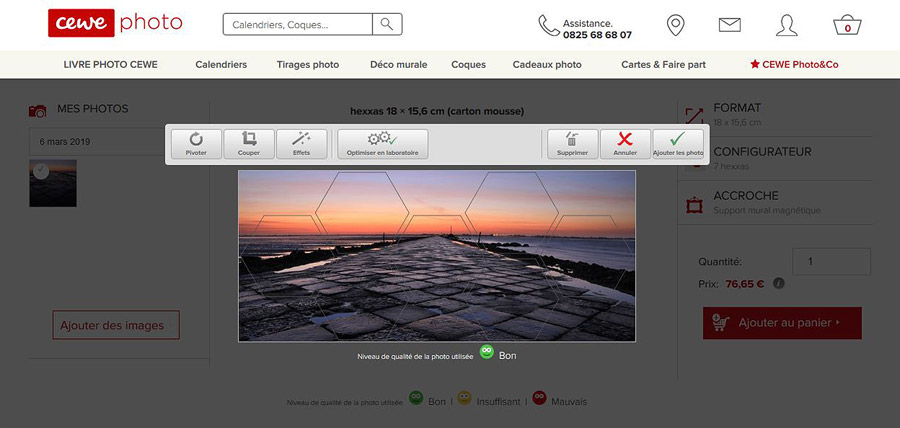Open the Coques menu

coord(468,65)
